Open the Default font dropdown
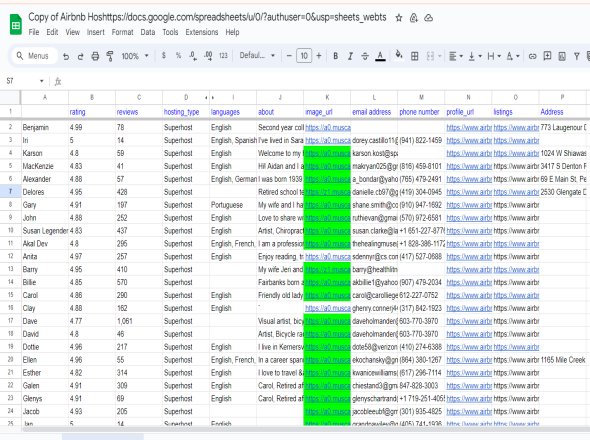The image size is (590, 440). 257,56
